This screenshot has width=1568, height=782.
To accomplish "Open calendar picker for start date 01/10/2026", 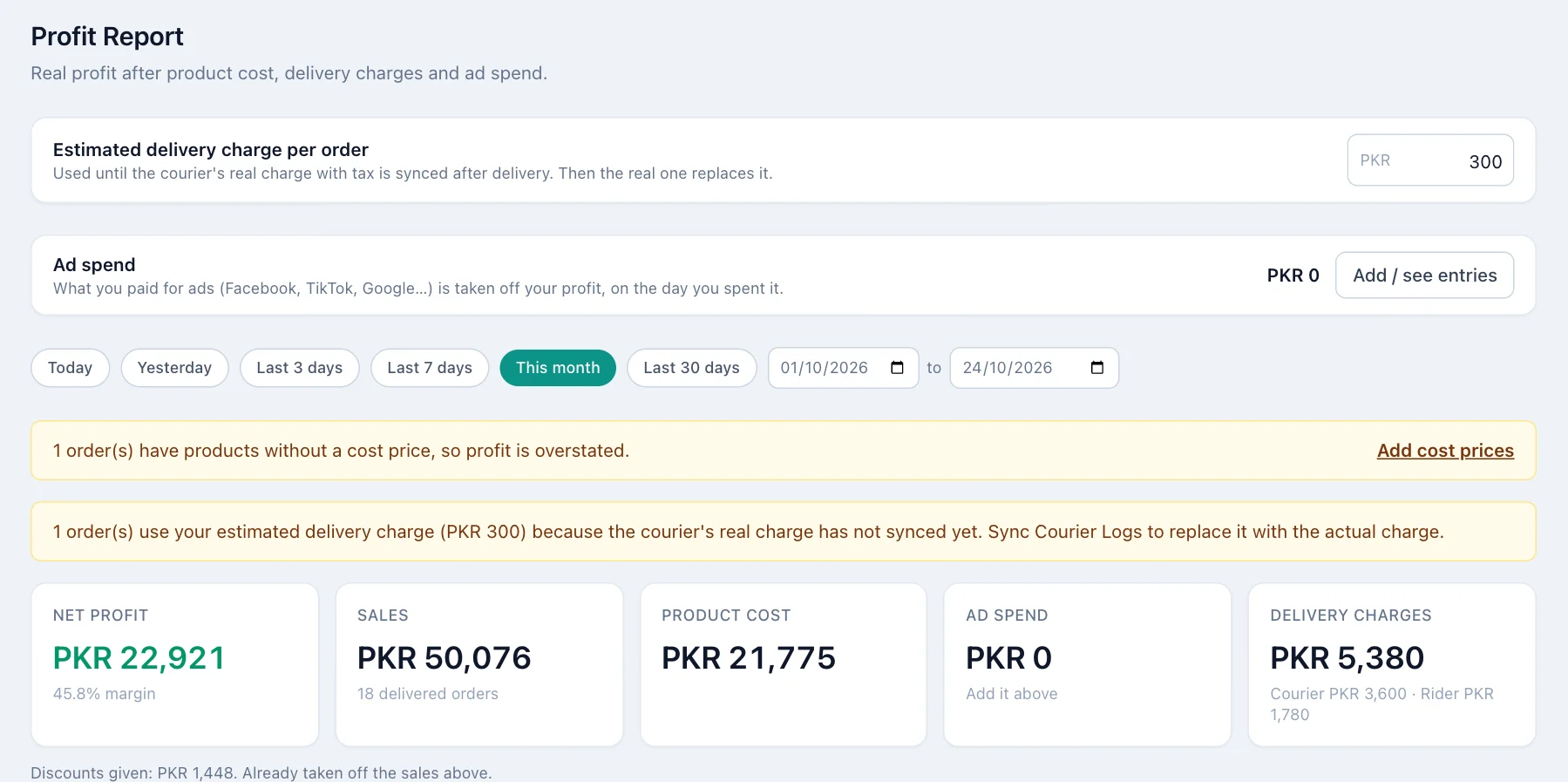I will [x=897, y=368].
